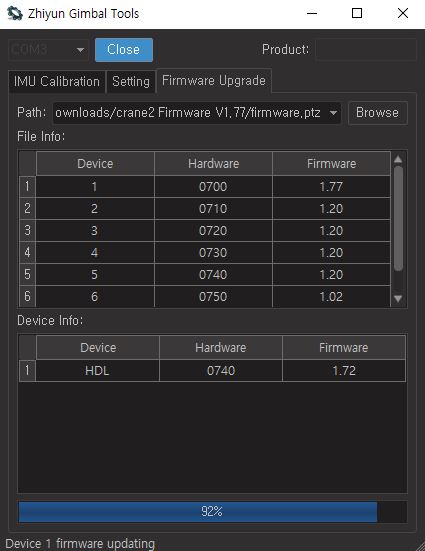
Task: Minimize the Zhiyun Gimbal Tools window
Action: [312, 14]
